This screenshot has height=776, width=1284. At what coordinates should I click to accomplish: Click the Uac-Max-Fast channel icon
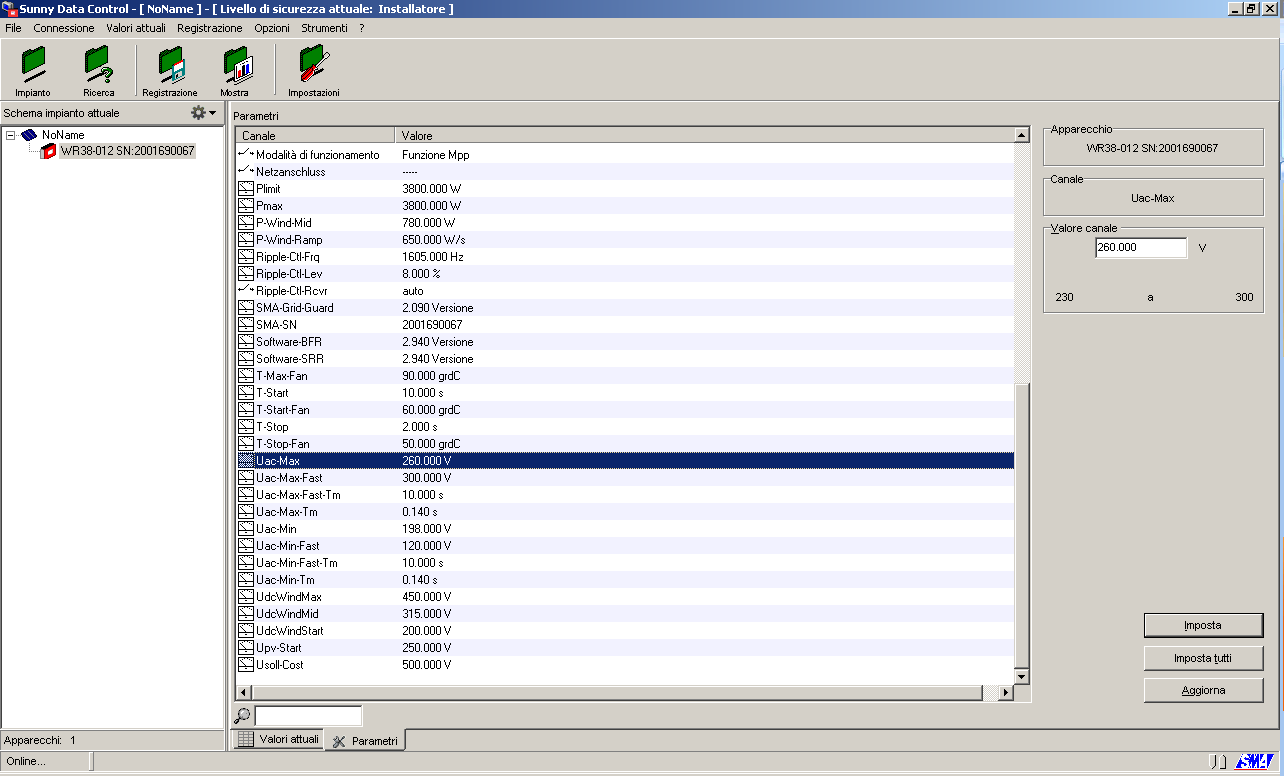click(x=246, y=478)
